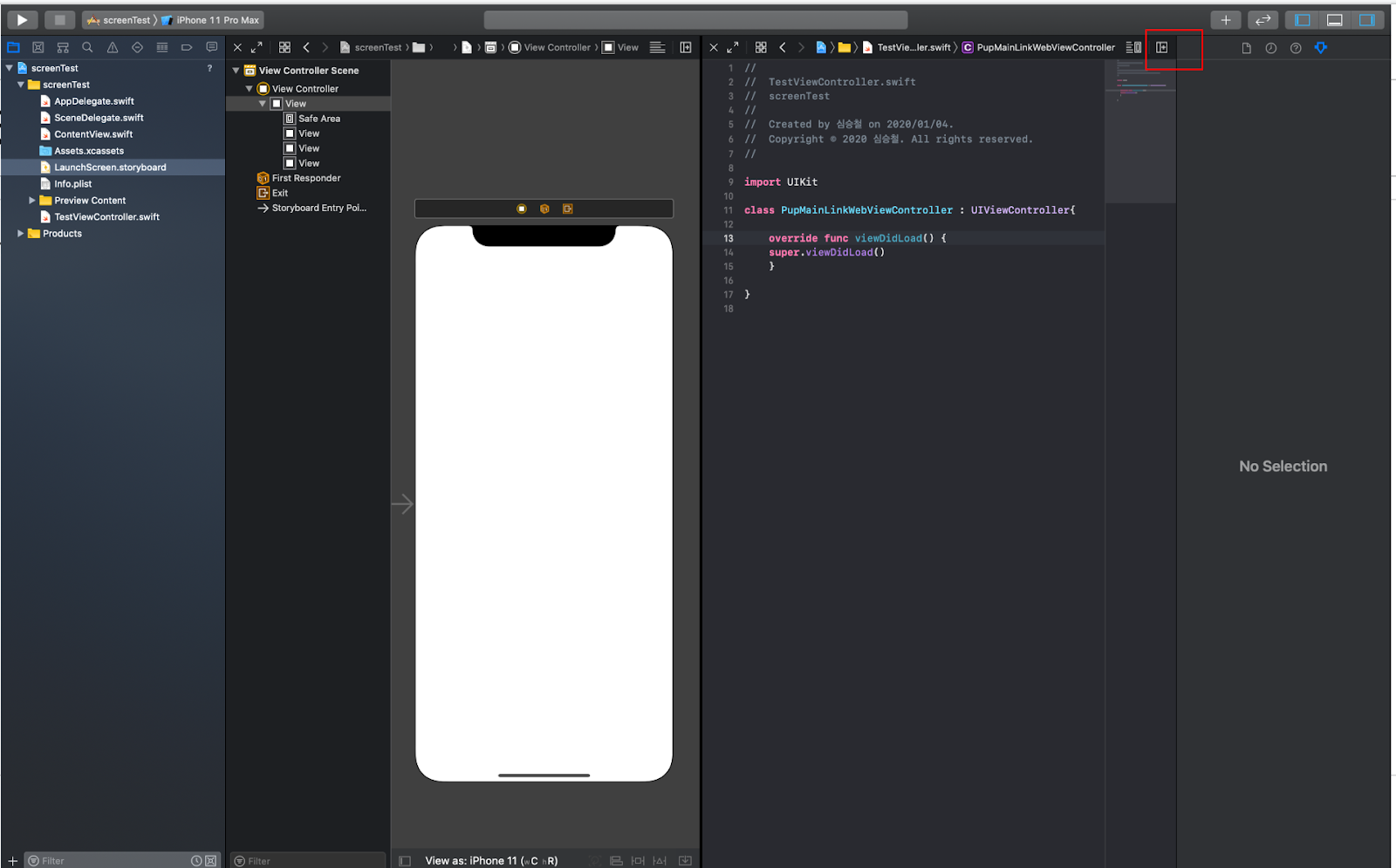This screenshot has width=1396, height=868.
Task: Open code editor options with minimap icon
Action: [1133, 47]
